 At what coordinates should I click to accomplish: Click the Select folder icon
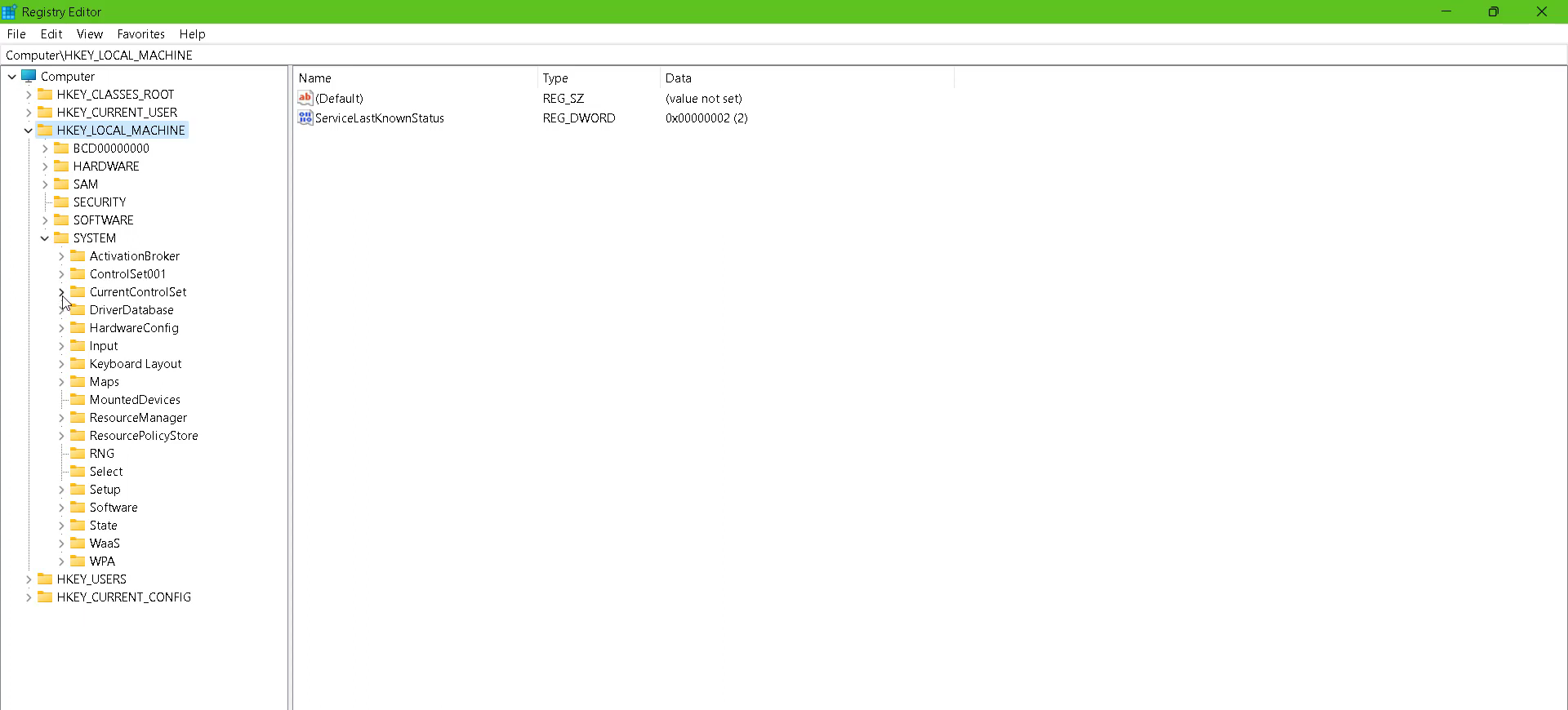point(78,471)
